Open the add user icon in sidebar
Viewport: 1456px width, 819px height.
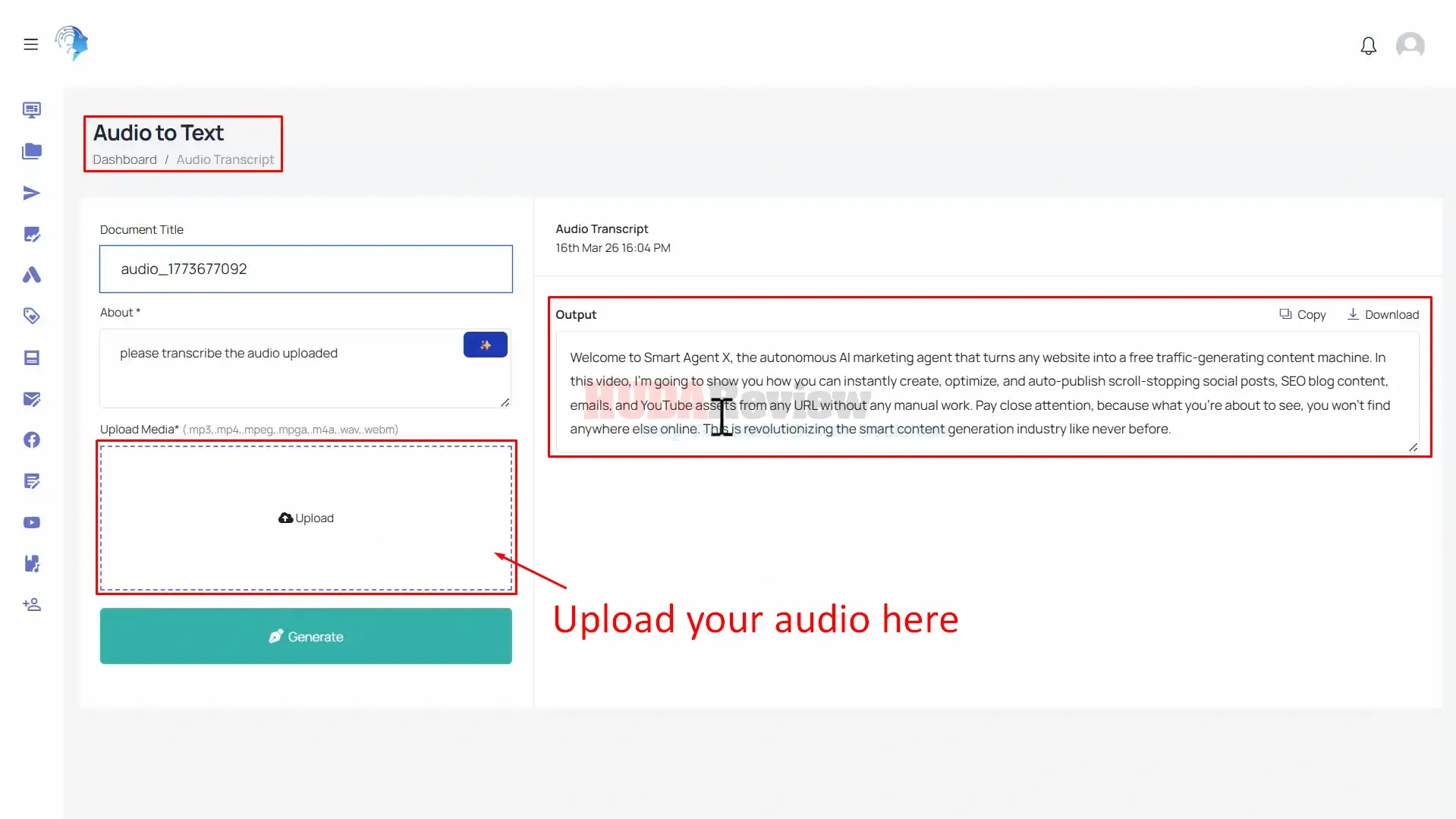pyautogui.click(x=31, y=605)
